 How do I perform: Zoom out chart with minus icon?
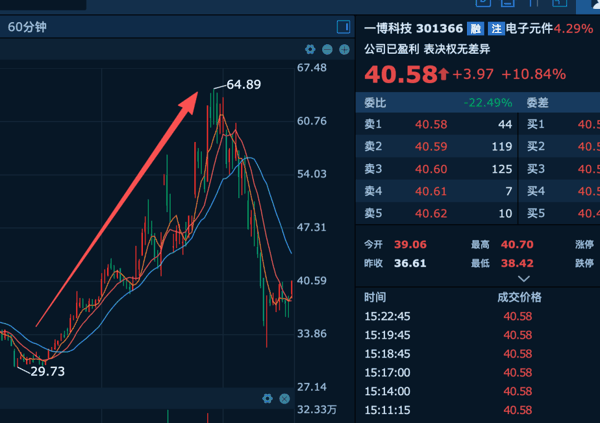pyautogui.click(x=327, y=49)
